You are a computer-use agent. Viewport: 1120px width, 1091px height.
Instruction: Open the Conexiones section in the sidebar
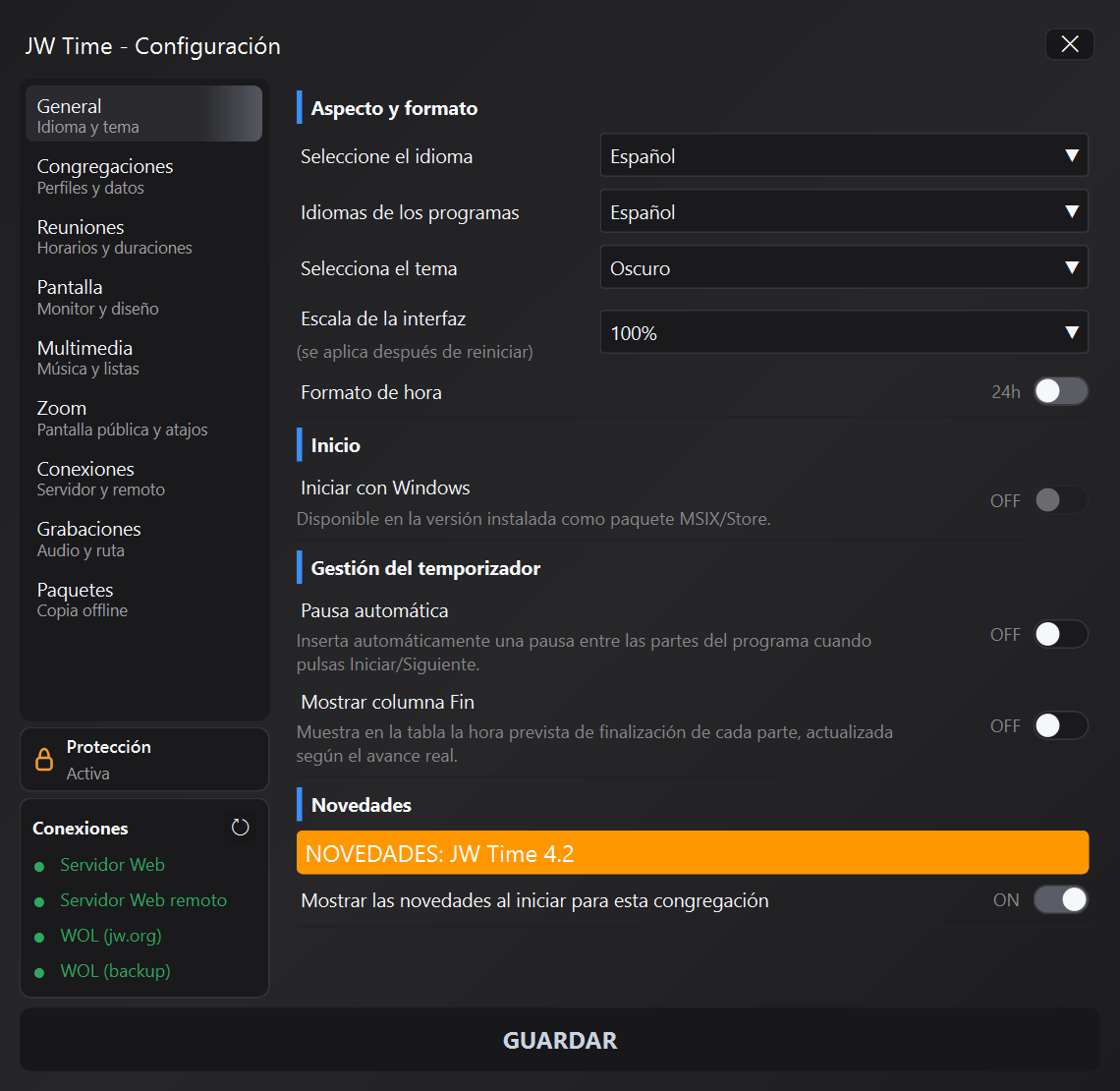click(143, 479)
